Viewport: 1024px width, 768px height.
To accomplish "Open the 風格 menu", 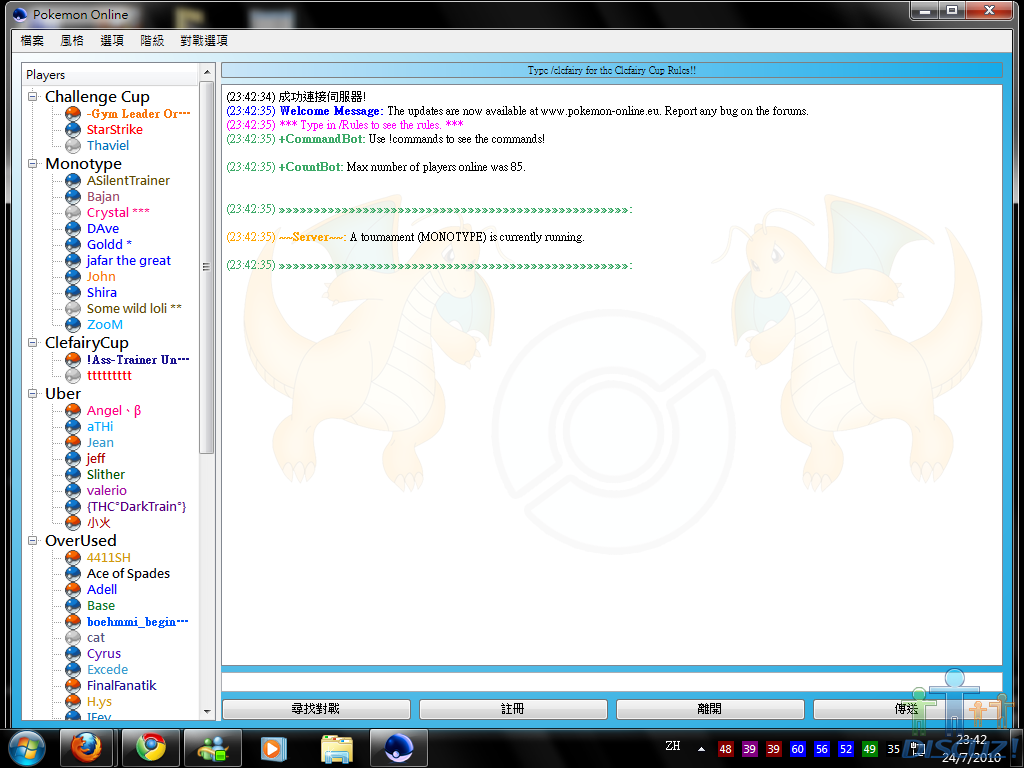I will coord(72,40).
